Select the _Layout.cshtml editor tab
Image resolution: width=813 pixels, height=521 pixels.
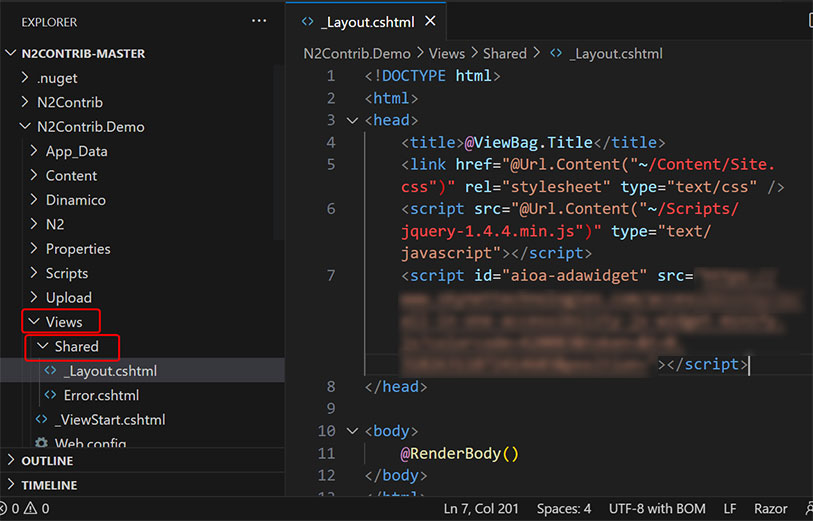(x=369, y=21)
